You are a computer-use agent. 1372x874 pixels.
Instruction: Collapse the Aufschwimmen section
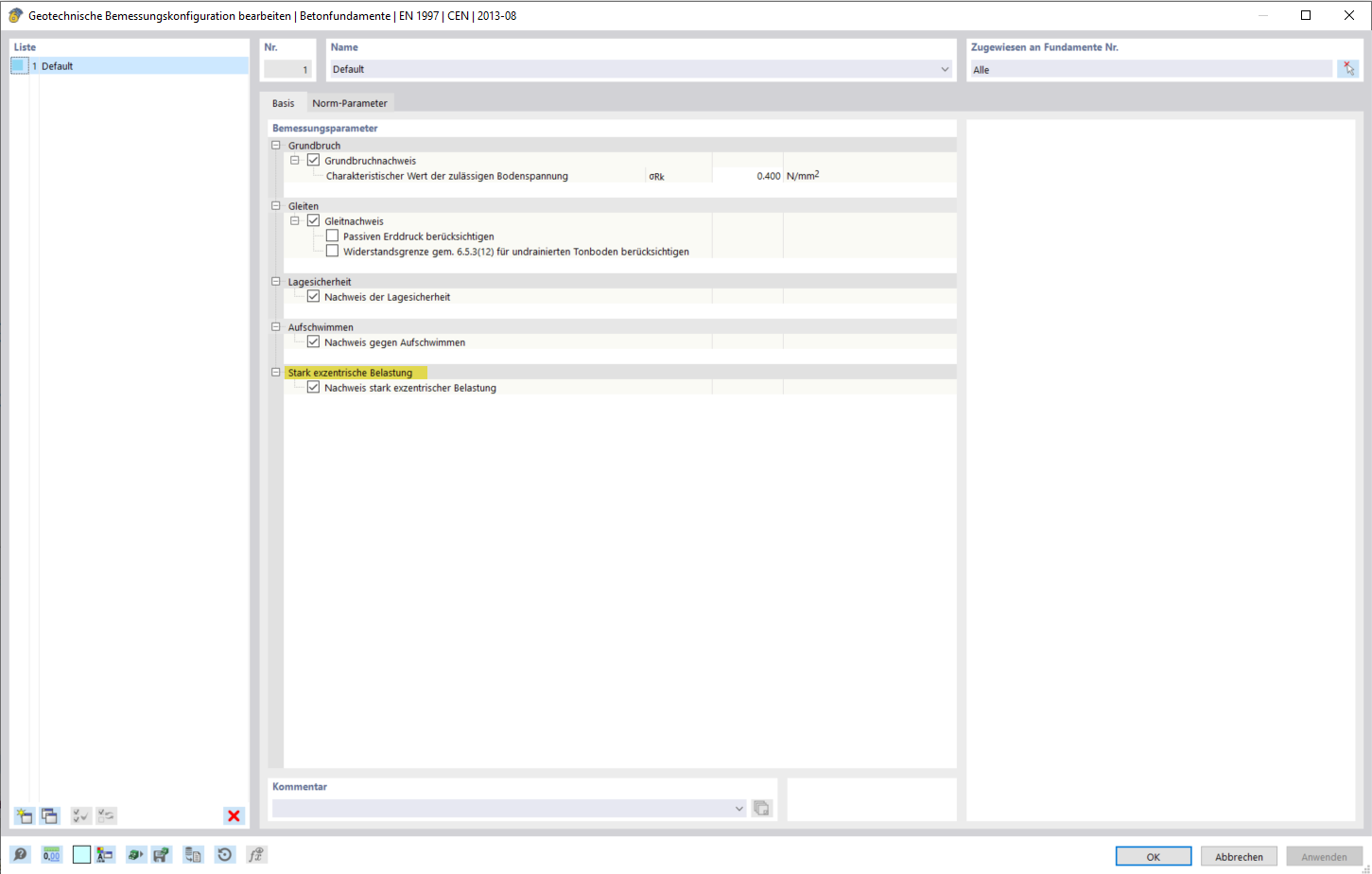click(x=276, y=327)
